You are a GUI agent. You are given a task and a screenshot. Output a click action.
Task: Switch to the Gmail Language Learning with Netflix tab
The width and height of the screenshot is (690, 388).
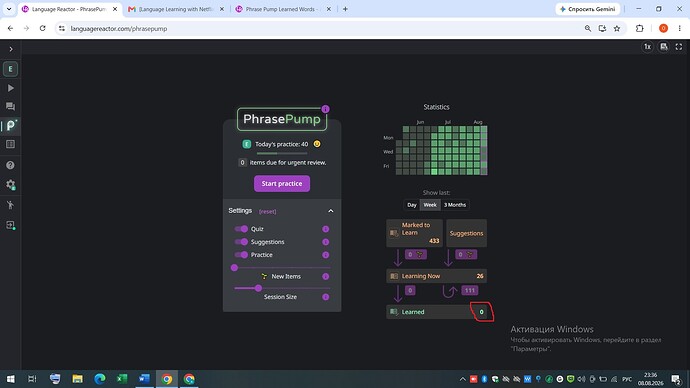pyautogui.click(x=176, y=9)
